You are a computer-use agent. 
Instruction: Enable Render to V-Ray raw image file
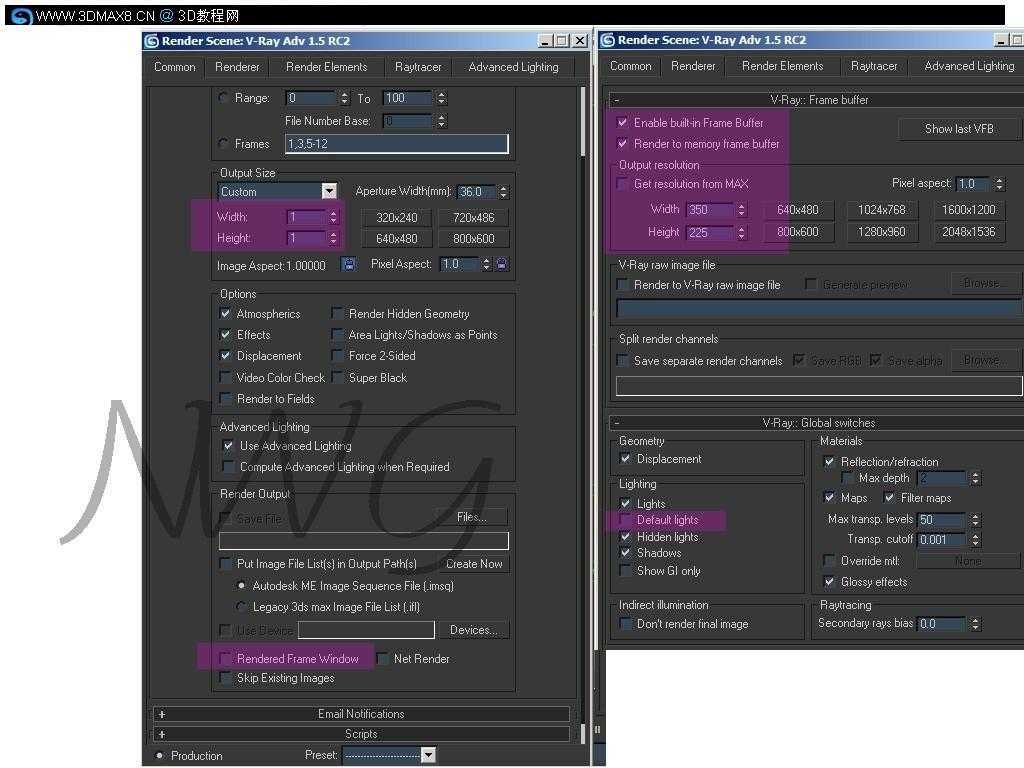point(623,285)
